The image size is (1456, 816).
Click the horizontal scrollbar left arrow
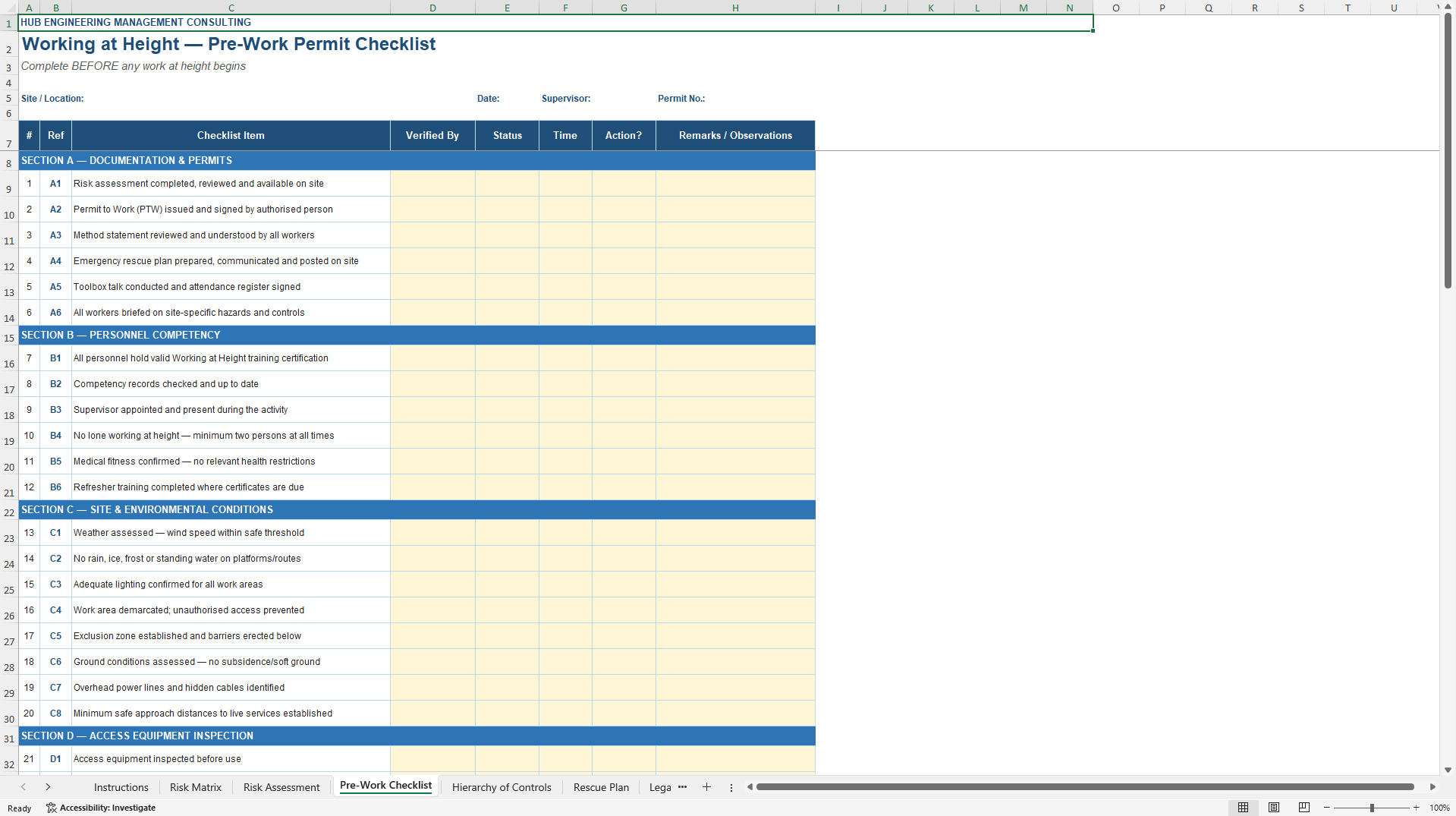(750, 787)
